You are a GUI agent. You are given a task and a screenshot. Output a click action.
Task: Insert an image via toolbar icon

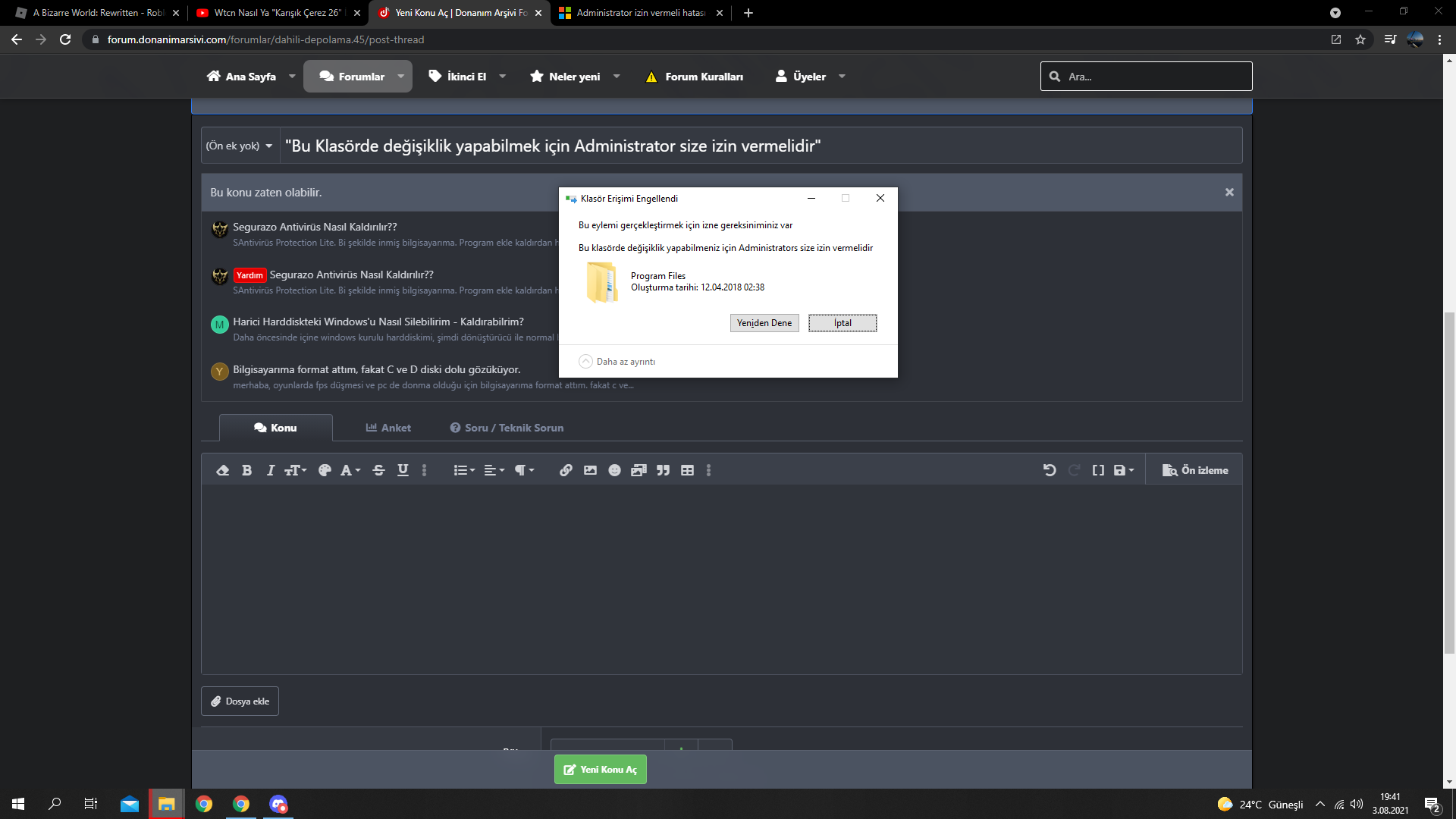coord(590,470)
